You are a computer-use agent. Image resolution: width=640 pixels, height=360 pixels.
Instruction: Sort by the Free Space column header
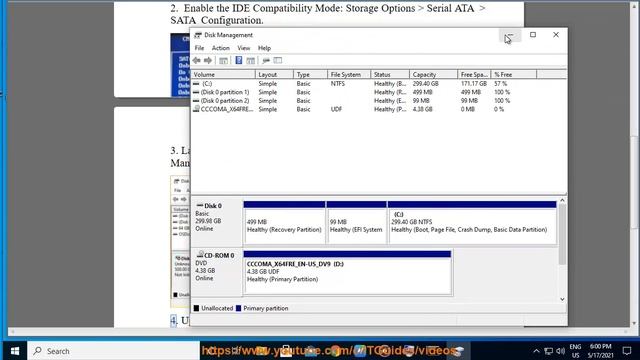coord(474,75)
